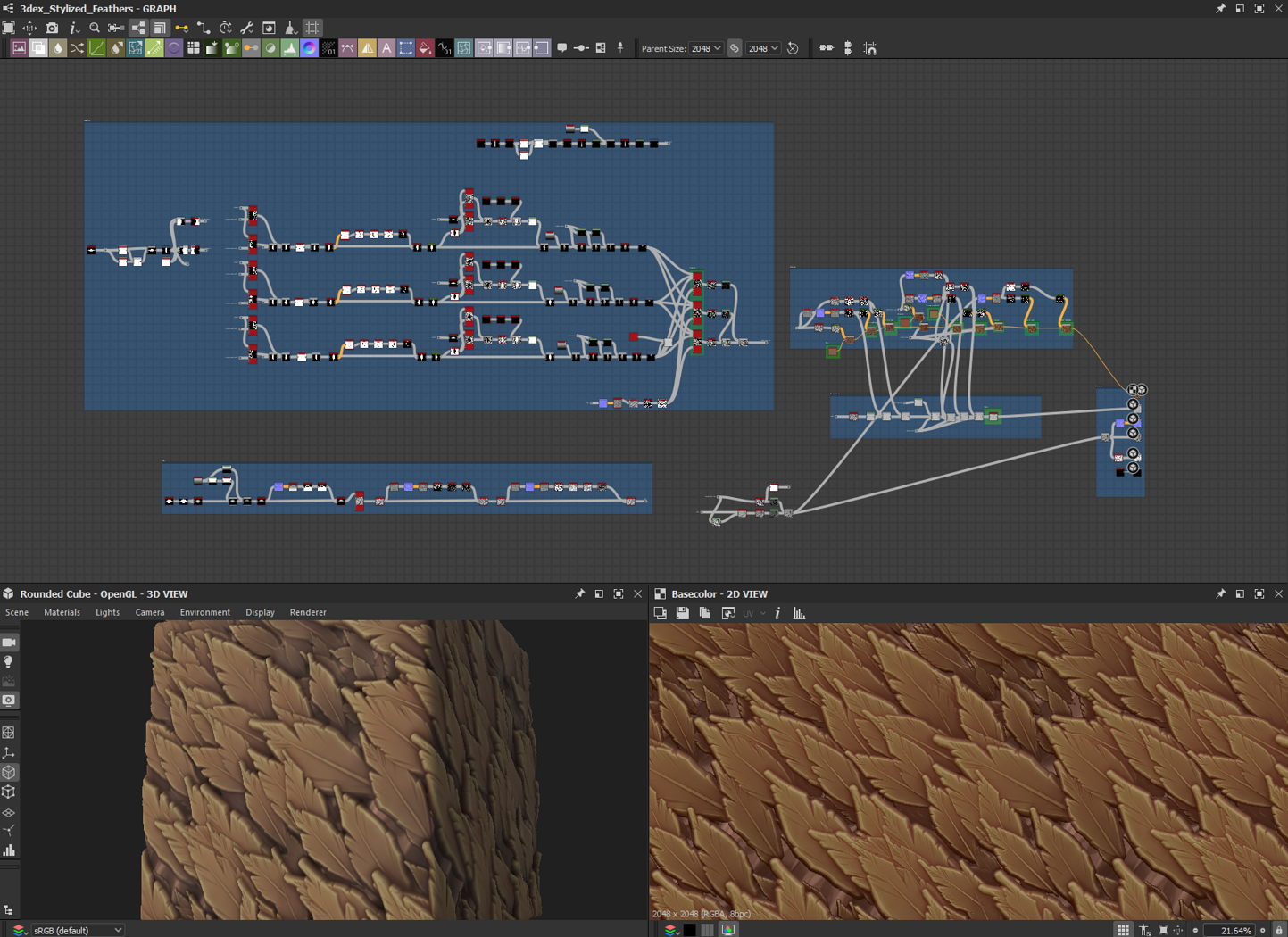Image resolution: width=1288 pixels, height=937 pixels.
Task: Add a comment with the speech bubble icon
Action: point(561,48)
